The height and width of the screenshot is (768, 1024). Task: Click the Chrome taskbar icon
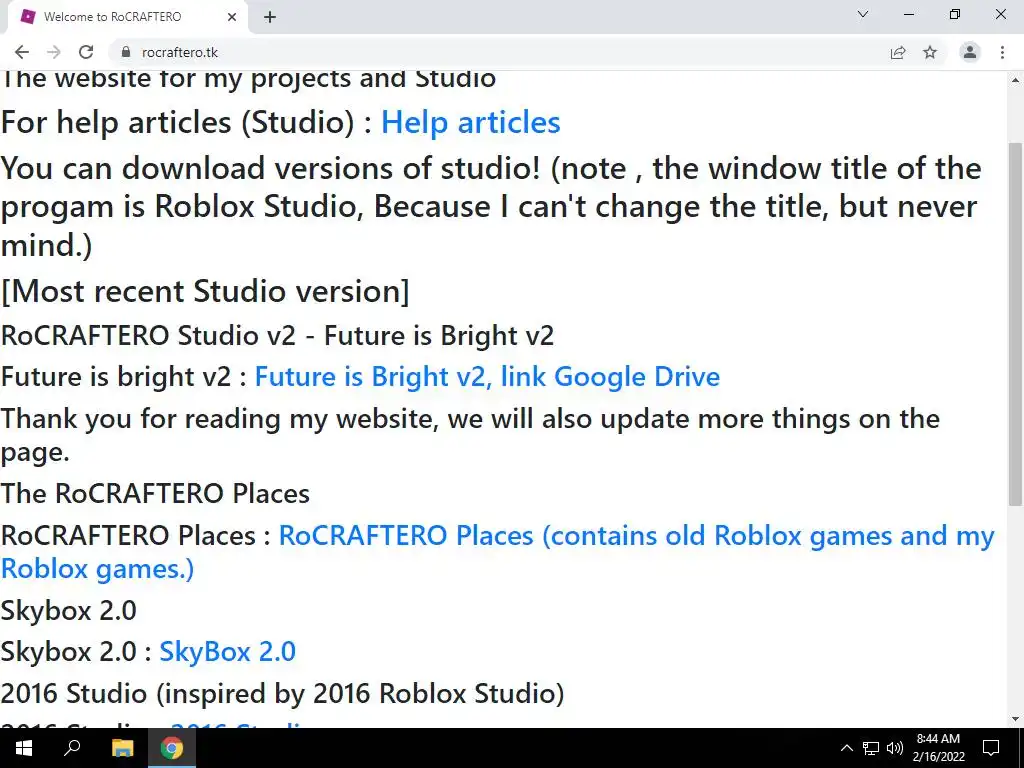point(172,748)
